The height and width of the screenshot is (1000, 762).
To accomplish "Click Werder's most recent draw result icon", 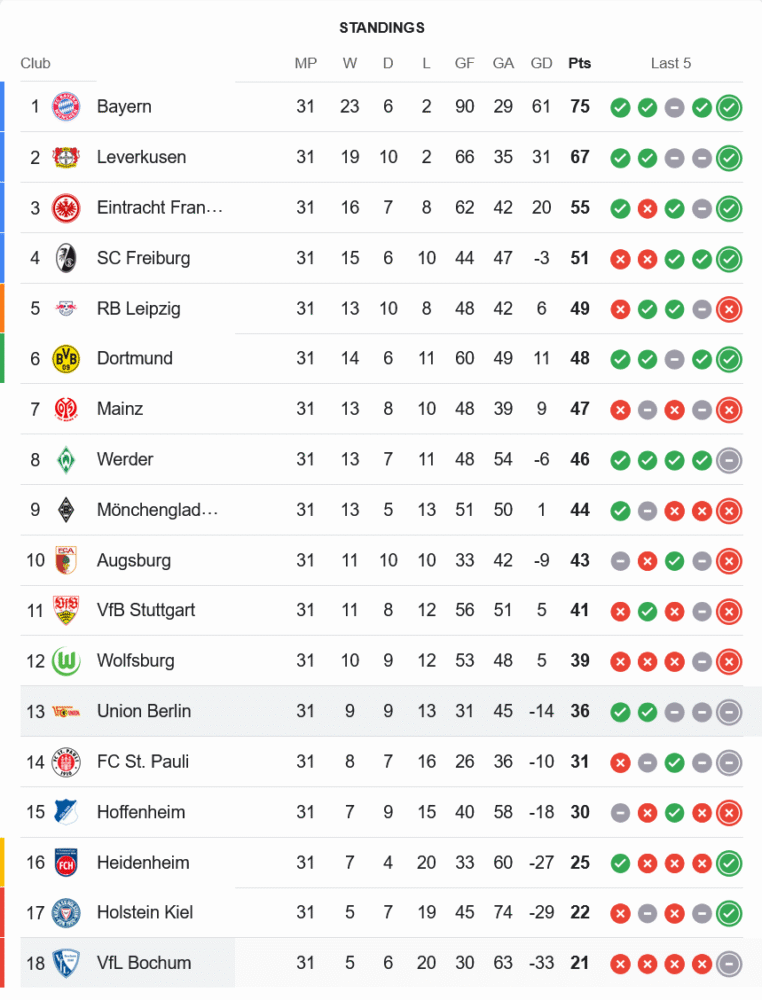I will [x=729, y=460].
